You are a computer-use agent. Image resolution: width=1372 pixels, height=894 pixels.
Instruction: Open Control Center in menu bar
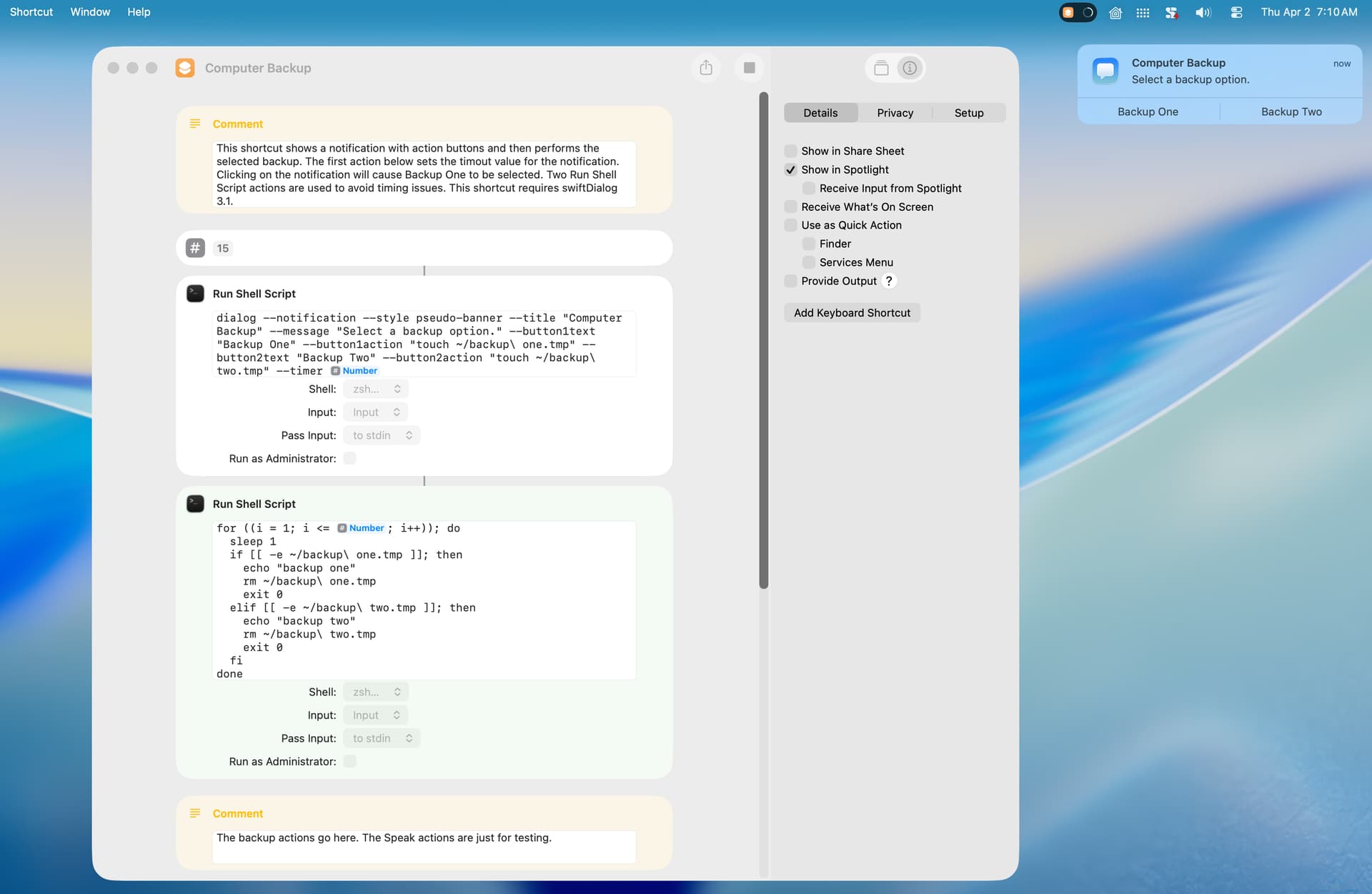pos(1236,12)
